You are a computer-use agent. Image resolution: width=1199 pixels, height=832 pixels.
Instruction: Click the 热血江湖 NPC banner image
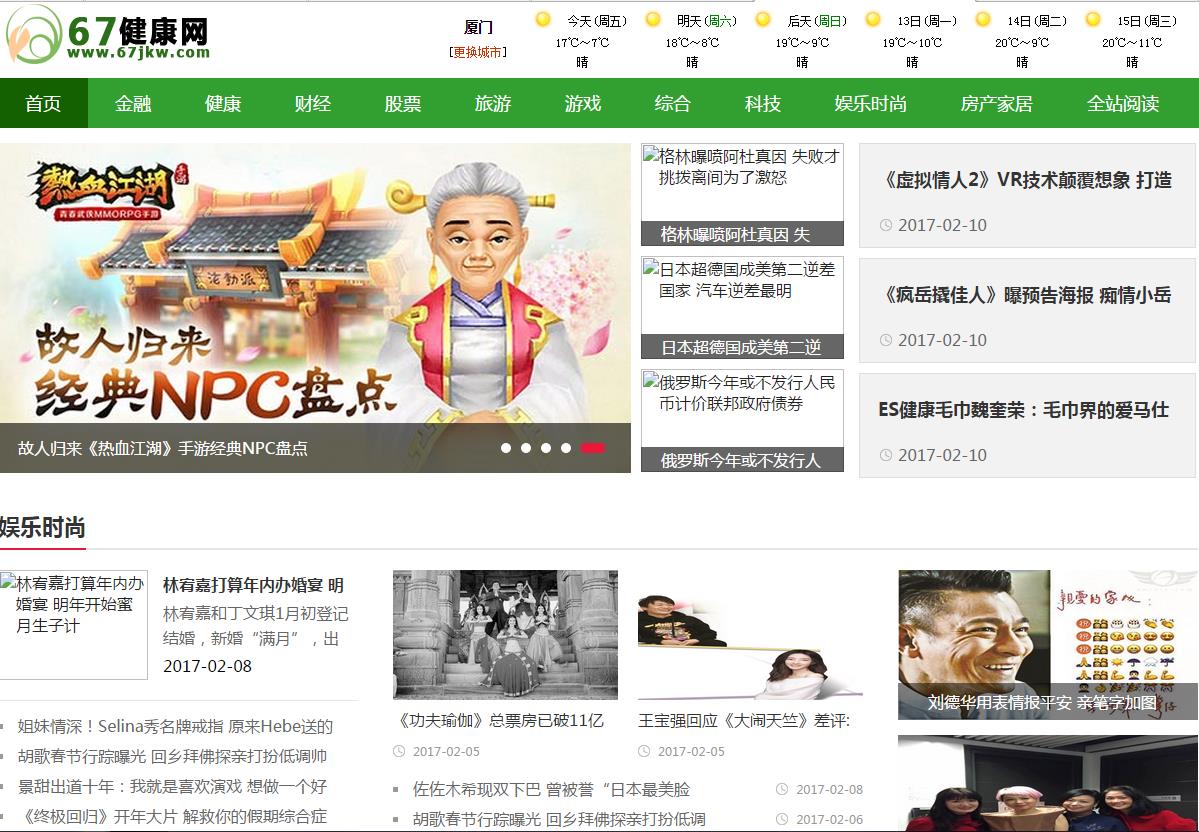315,283
